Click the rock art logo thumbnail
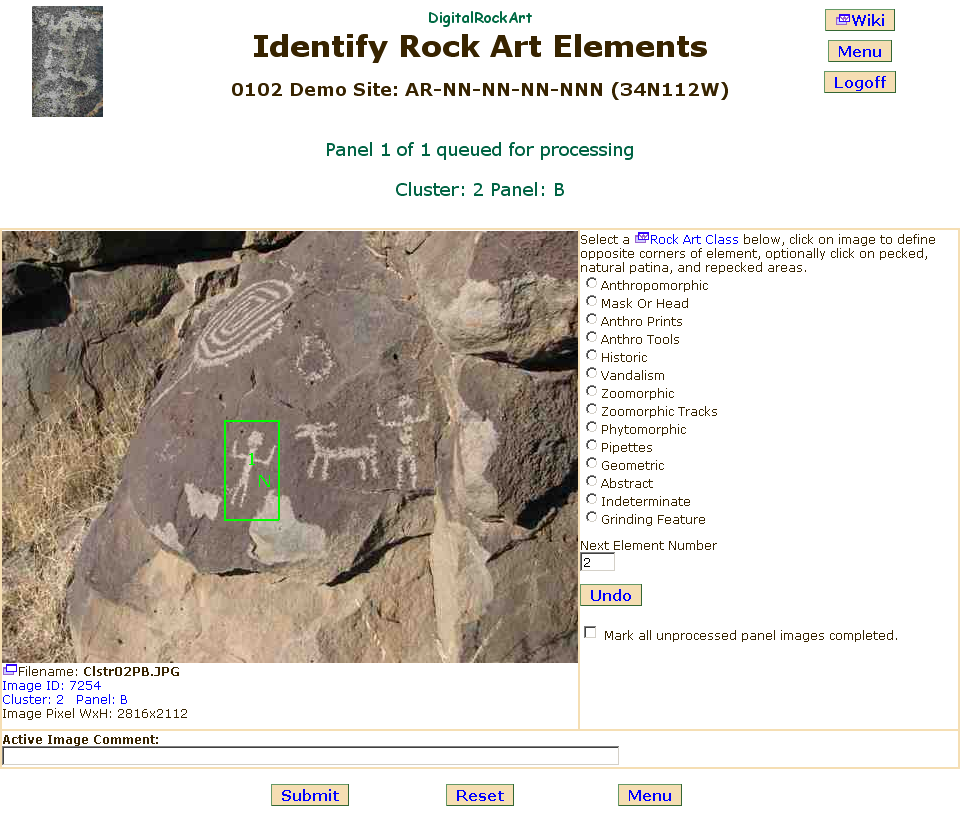 click(x=67, y=61)
